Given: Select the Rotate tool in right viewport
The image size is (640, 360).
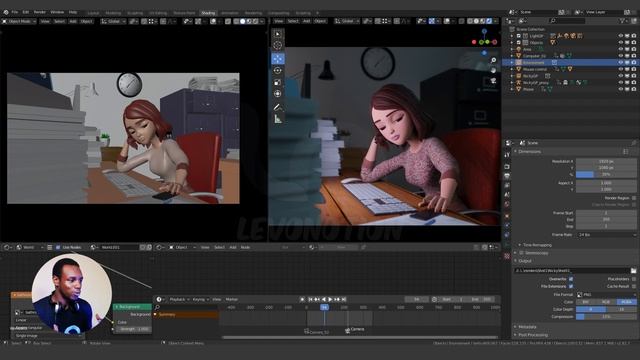Looking at the screenshot, I should click(278, 70).
